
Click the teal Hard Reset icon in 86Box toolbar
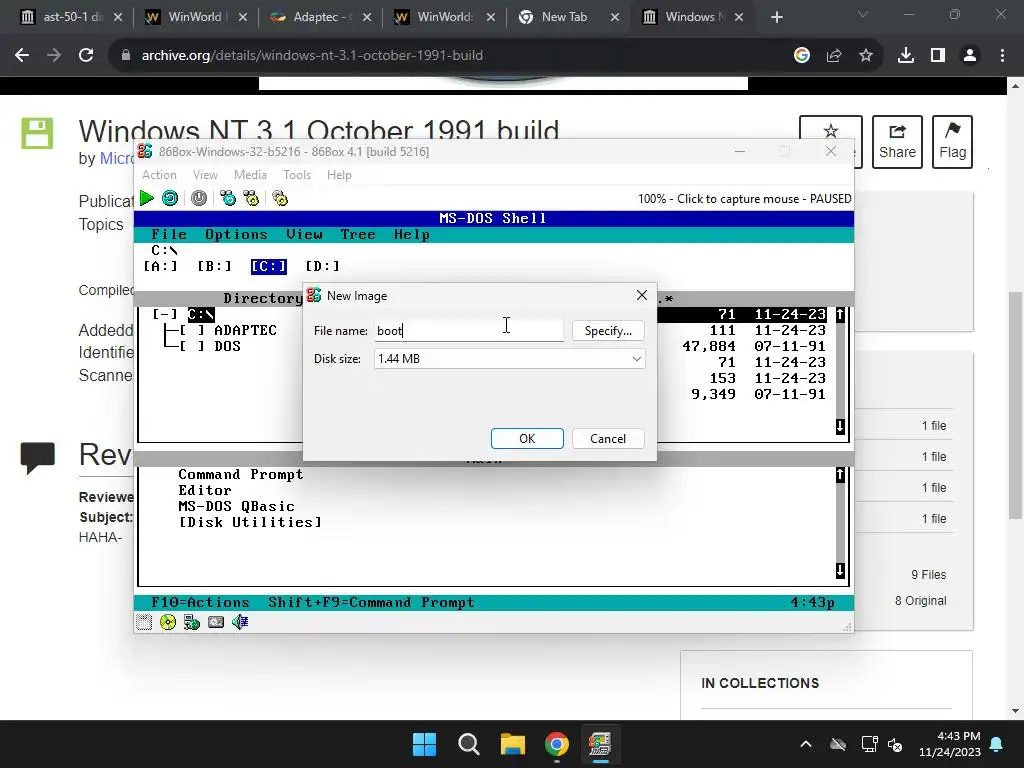tap(170, 198)
